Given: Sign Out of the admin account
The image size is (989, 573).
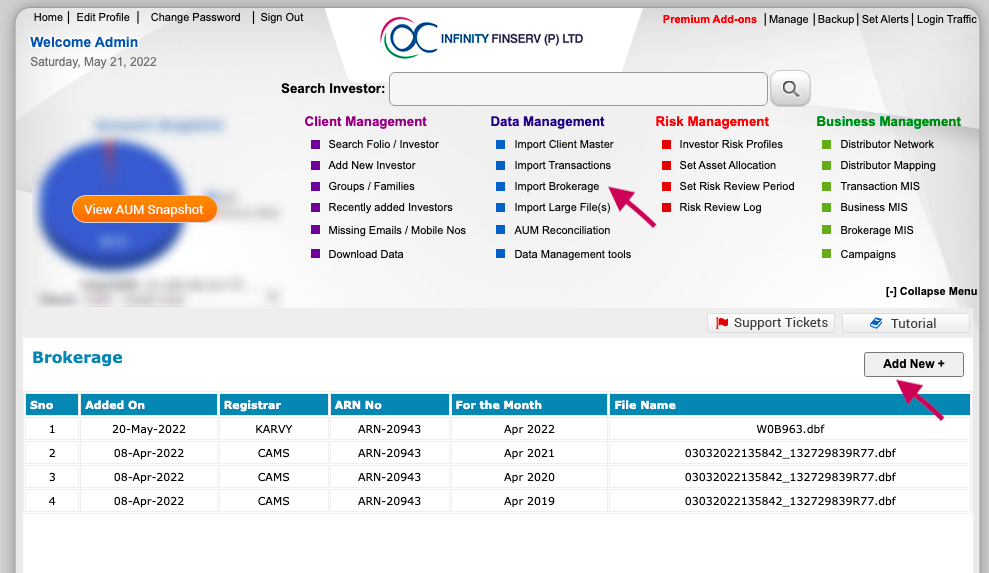Looking at the screenshot, I should coord(282,17).
